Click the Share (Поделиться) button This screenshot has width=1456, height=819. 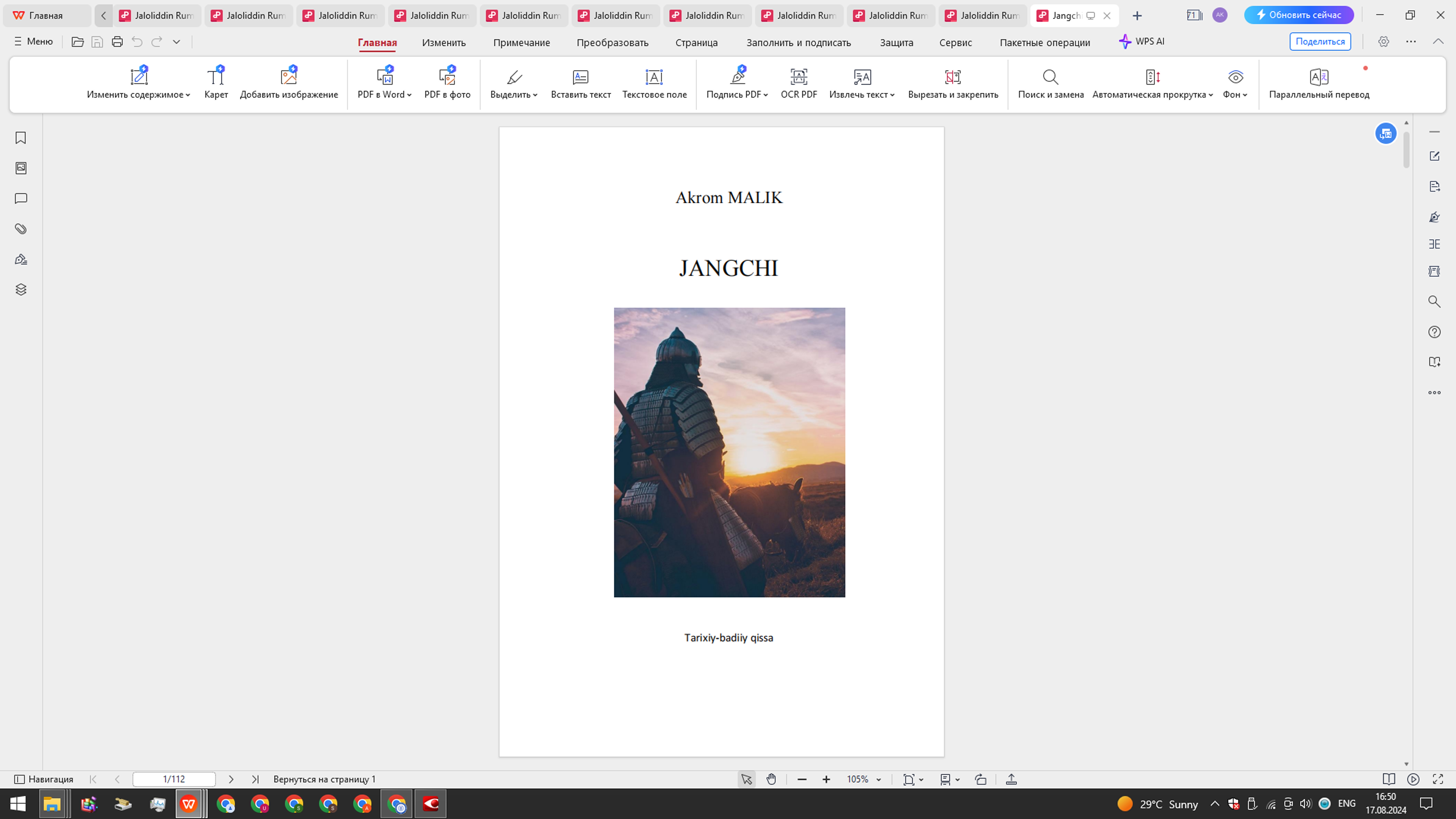pyautogui.click(x=1320, y=42)
